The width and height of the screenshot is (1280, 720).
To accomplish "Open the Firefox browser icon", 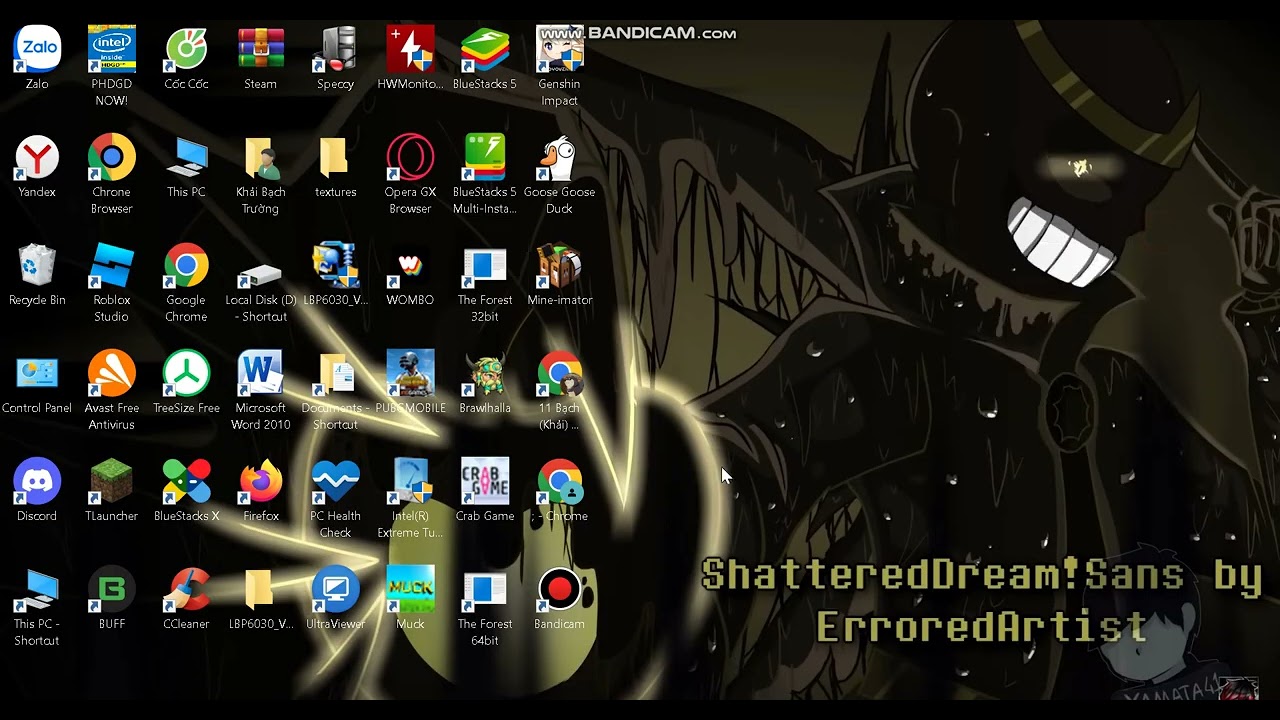I will (x=260, y=481).
